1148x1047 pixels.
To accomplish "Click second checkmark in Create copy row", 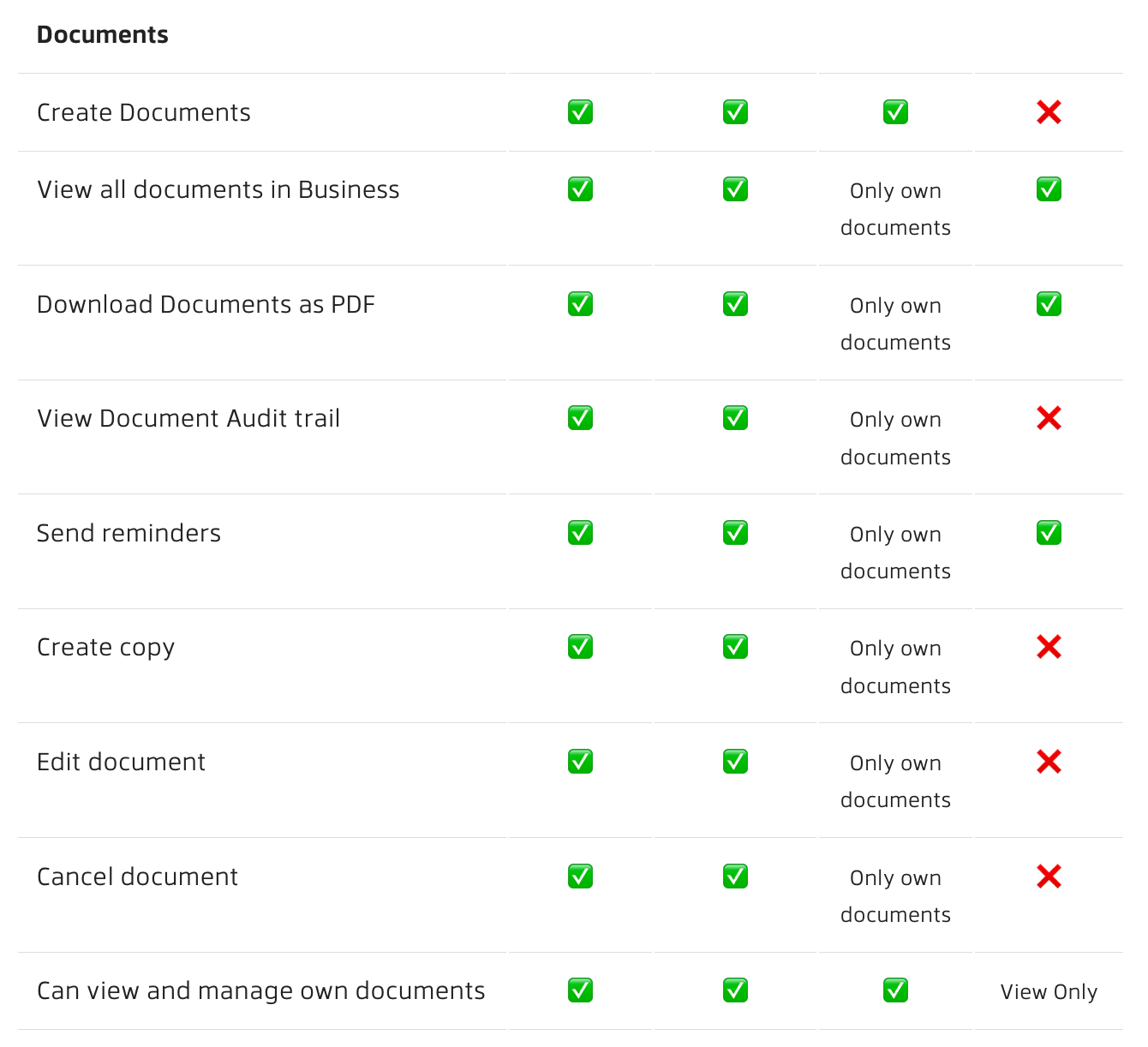I will (735, 647).
